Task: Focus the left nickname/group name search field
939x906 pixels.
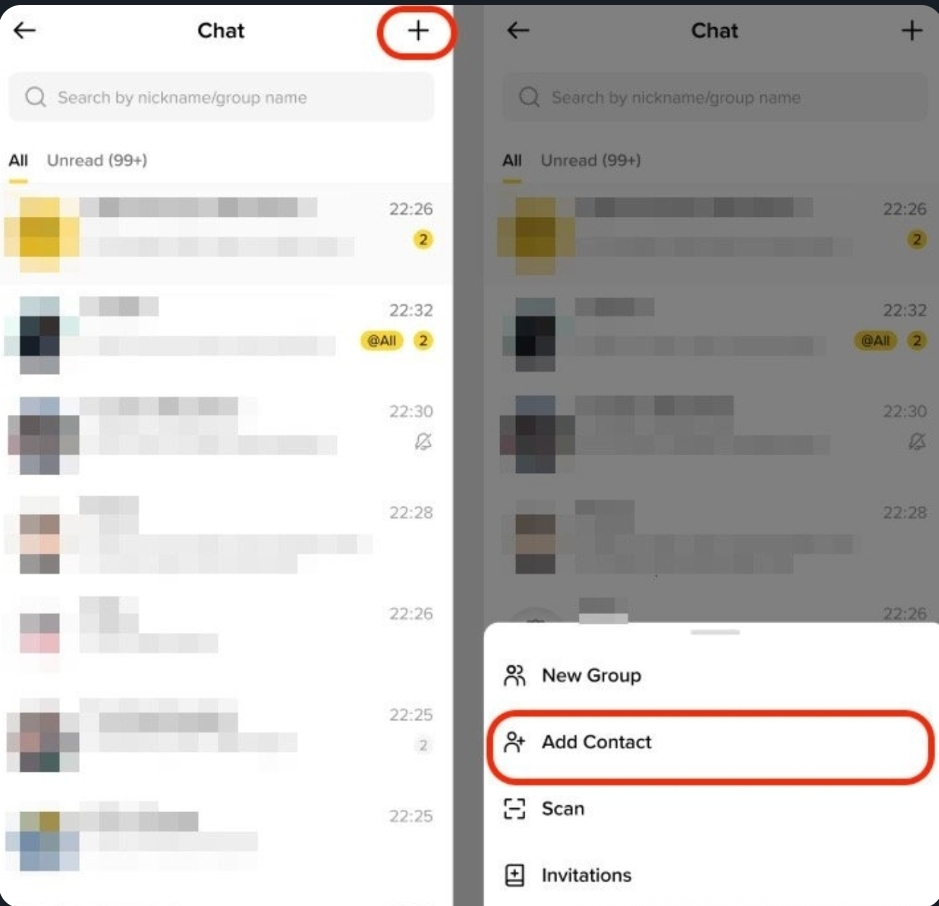Action: (221, 97)
